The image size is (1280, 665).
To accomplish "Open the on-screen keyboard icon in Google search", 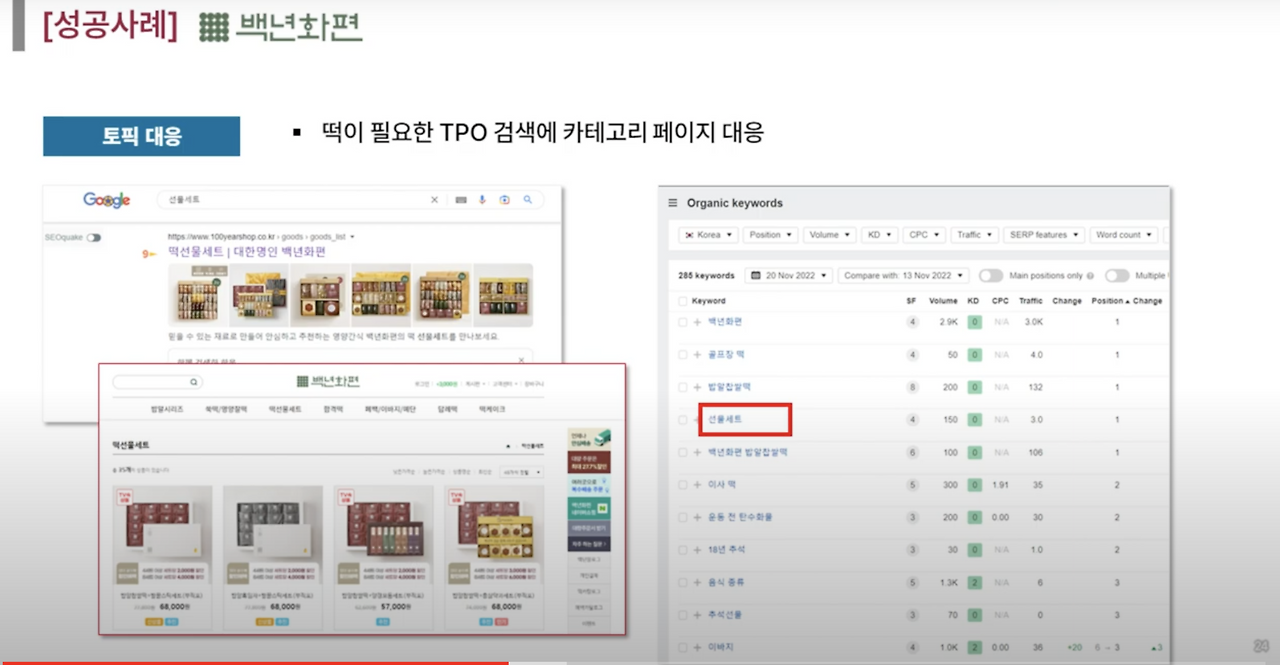I will click(x=460, y=200).
